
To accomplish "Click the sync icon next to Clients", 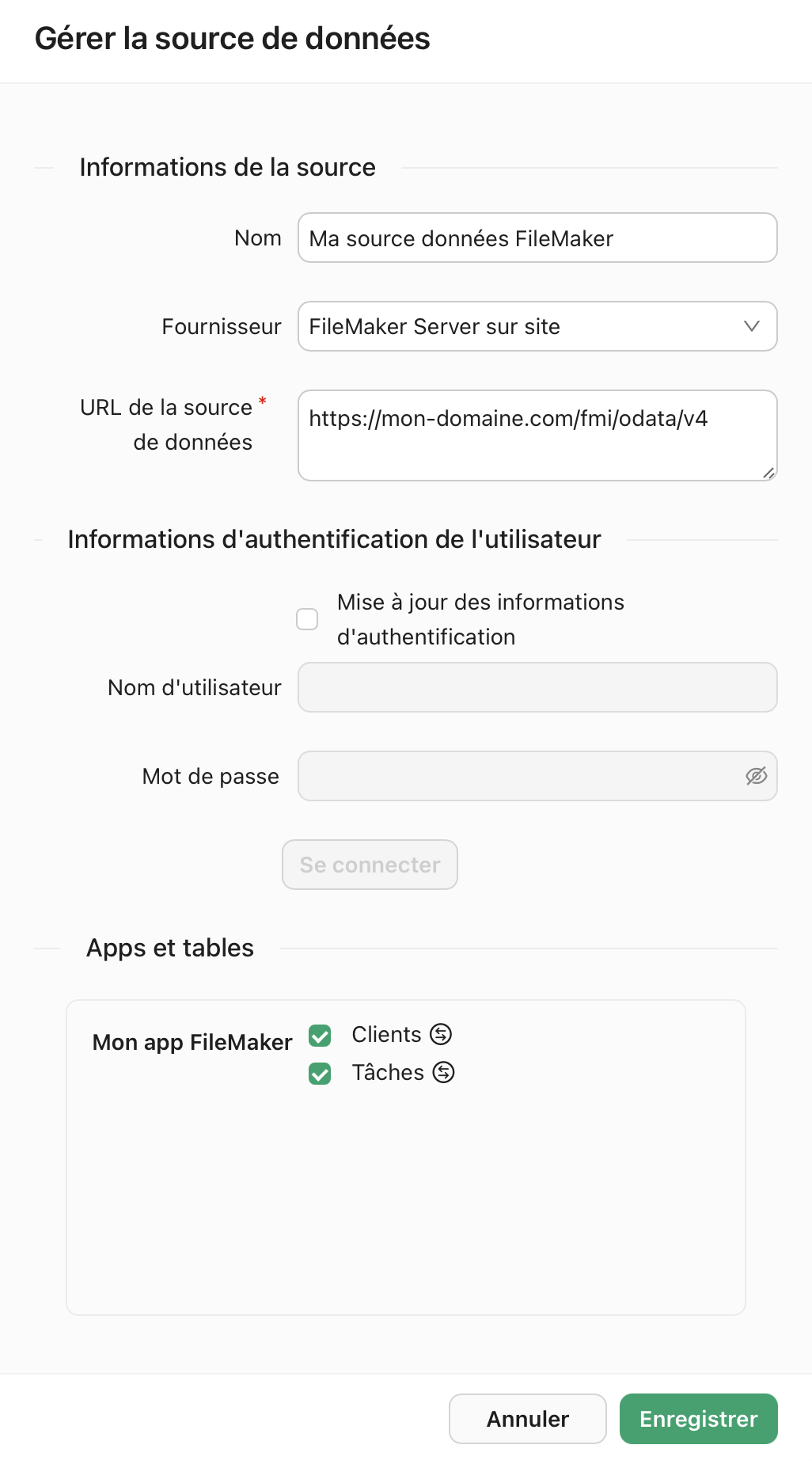I will [441, 1034].
